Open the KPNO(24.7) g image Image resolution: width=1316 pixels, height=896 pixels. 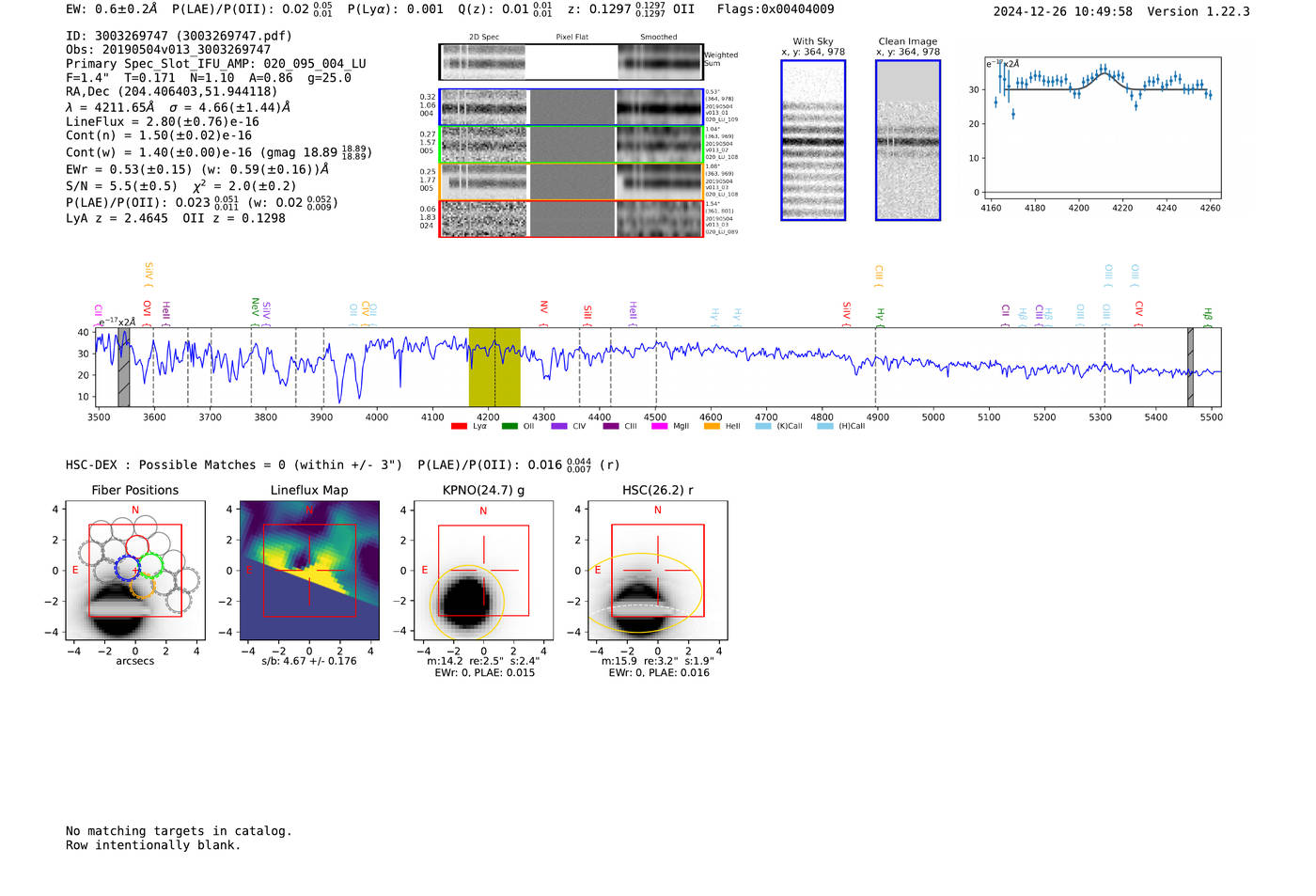pyautogui.click(x=483, y=571)
